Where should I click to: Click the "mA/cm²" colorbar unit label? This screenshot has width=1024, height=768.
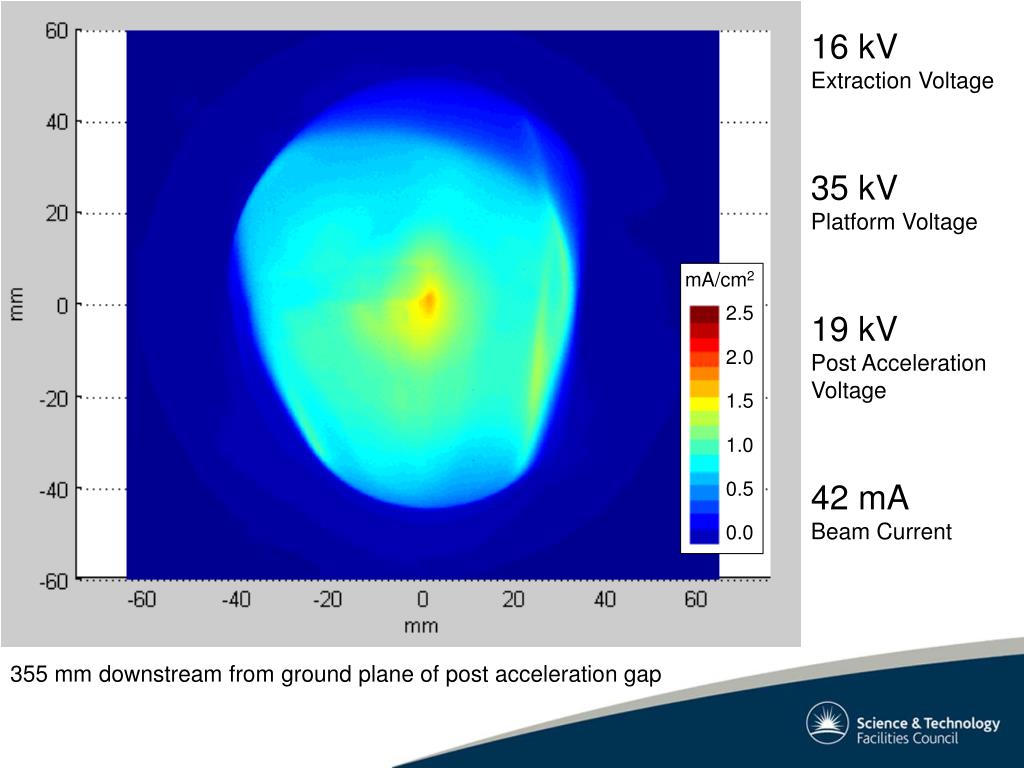(x=719, y=280)
